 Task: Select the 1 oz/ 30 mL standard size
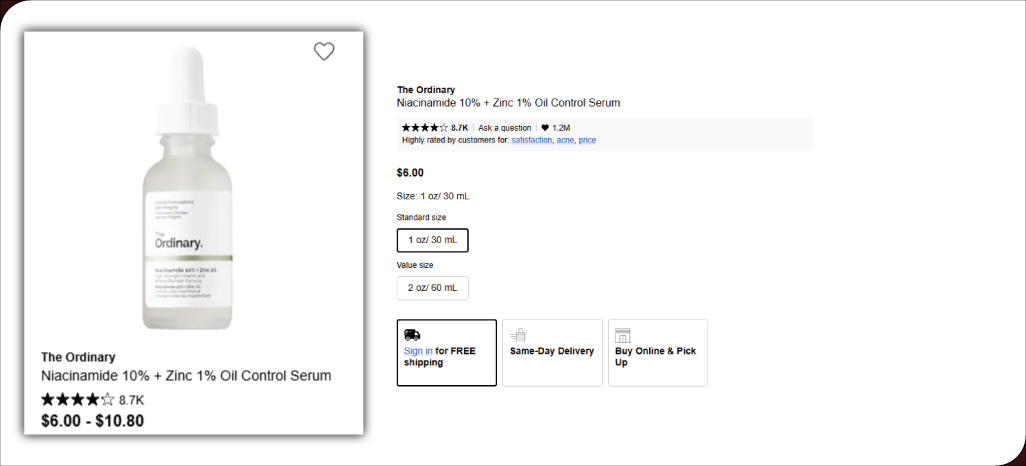[x=432, y=240]
